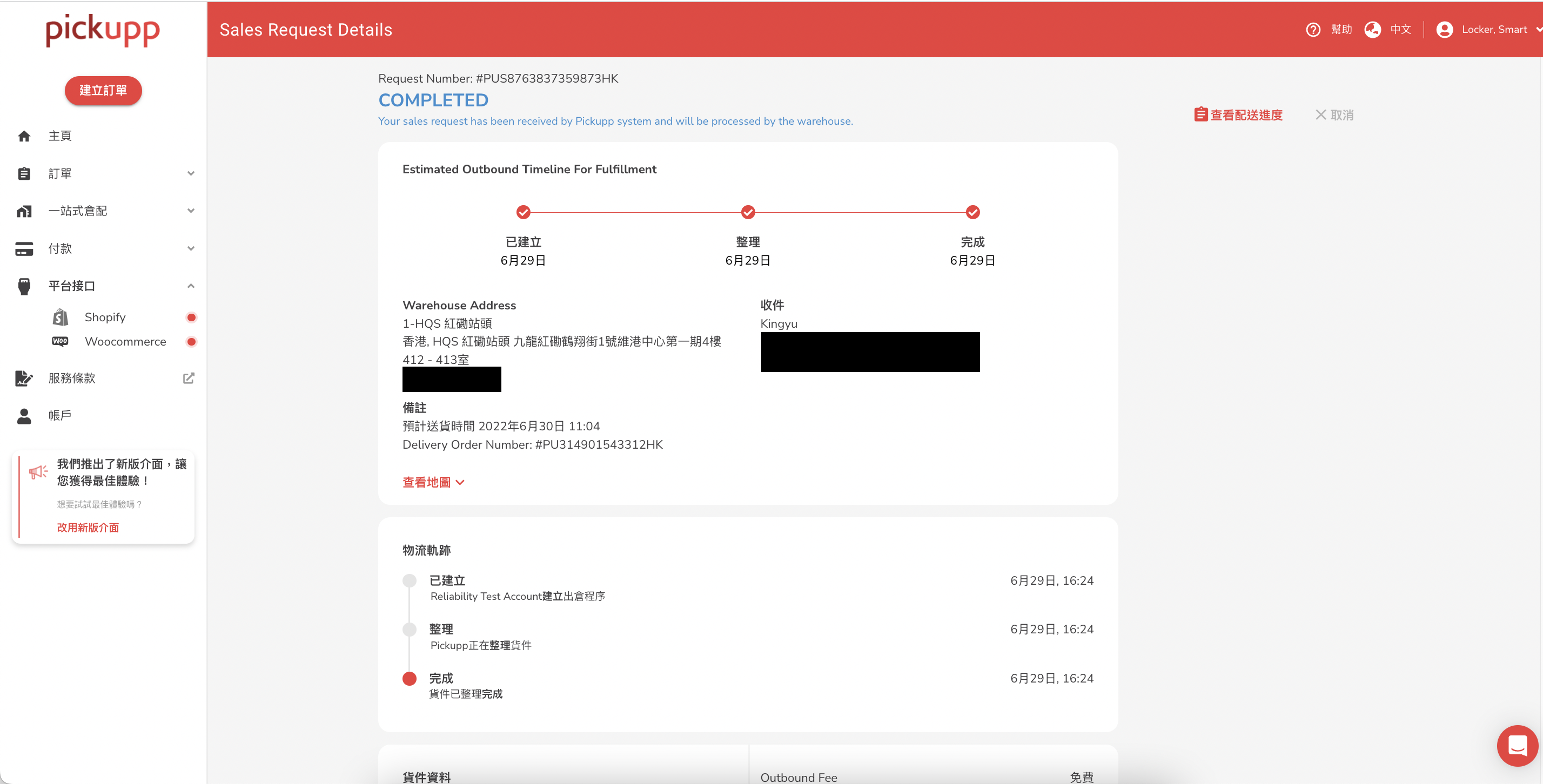Expand the 一站式倉配 chevron
Viewport: 1543px width, 784px height.
pos(191,211)
